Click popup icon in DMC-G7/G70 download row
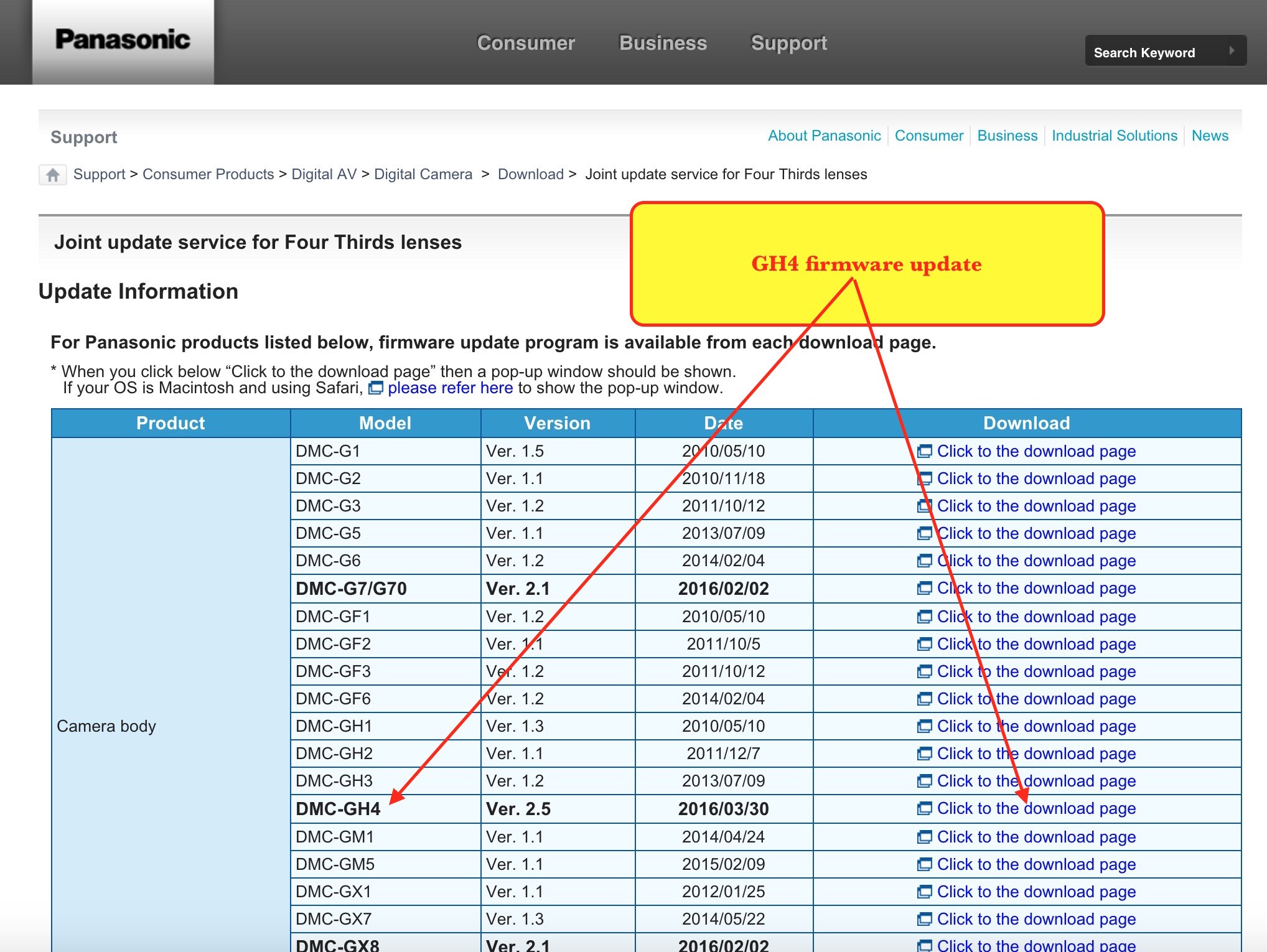Image resolution: width=1267 pixels, height=952 pixels. click(x=925, y=589)
